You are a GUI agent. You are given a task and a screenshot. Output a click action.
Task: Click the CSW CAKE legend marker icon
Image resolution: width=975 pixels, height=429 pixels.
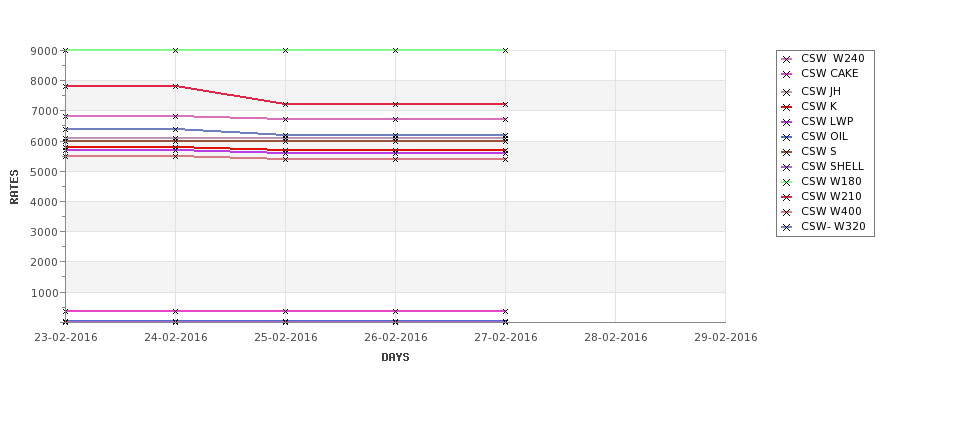787,74
